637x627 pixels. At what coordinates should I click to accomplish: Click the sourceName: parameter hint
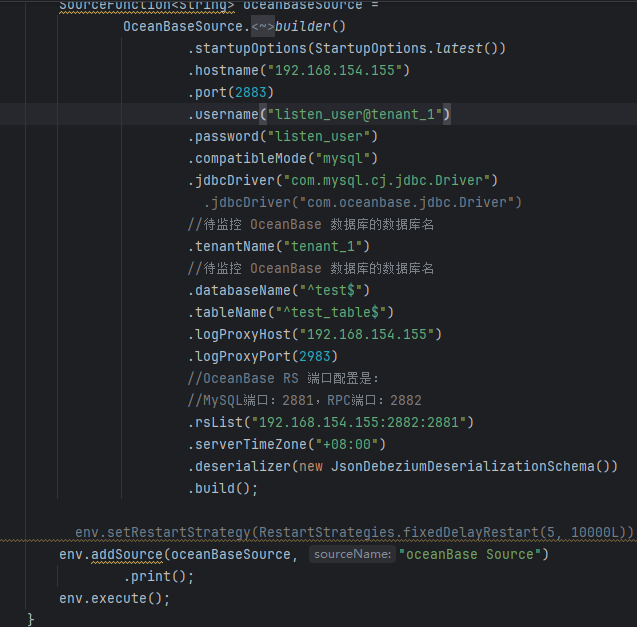352,554
